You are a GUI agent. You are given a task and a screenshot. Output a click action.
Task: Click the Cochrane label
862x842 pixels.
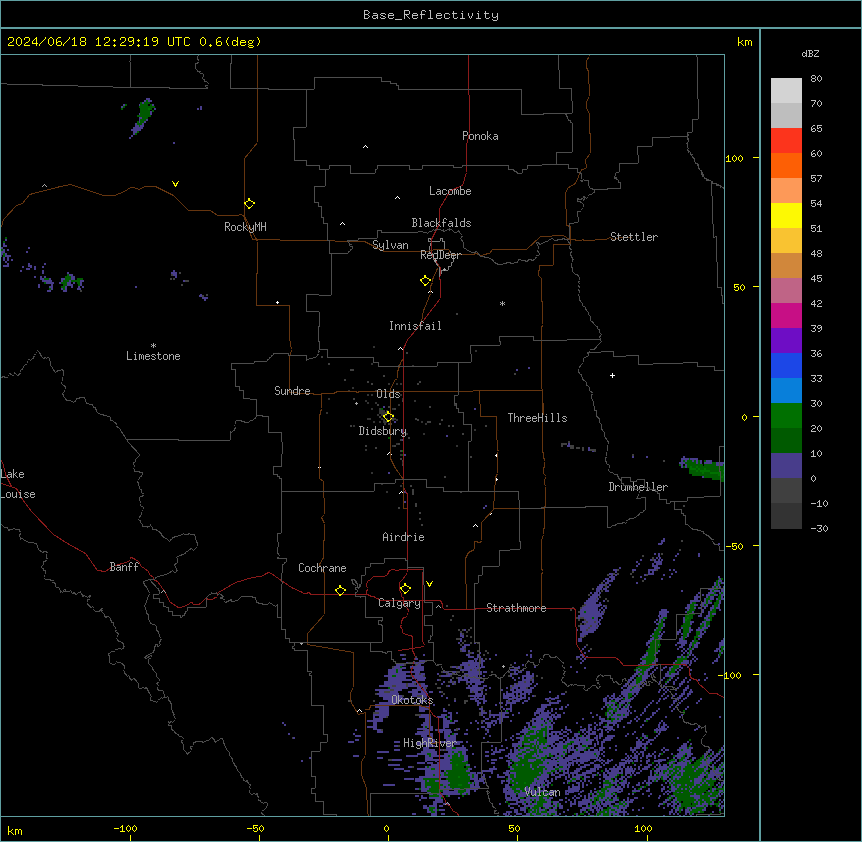[x=322, y=568]
